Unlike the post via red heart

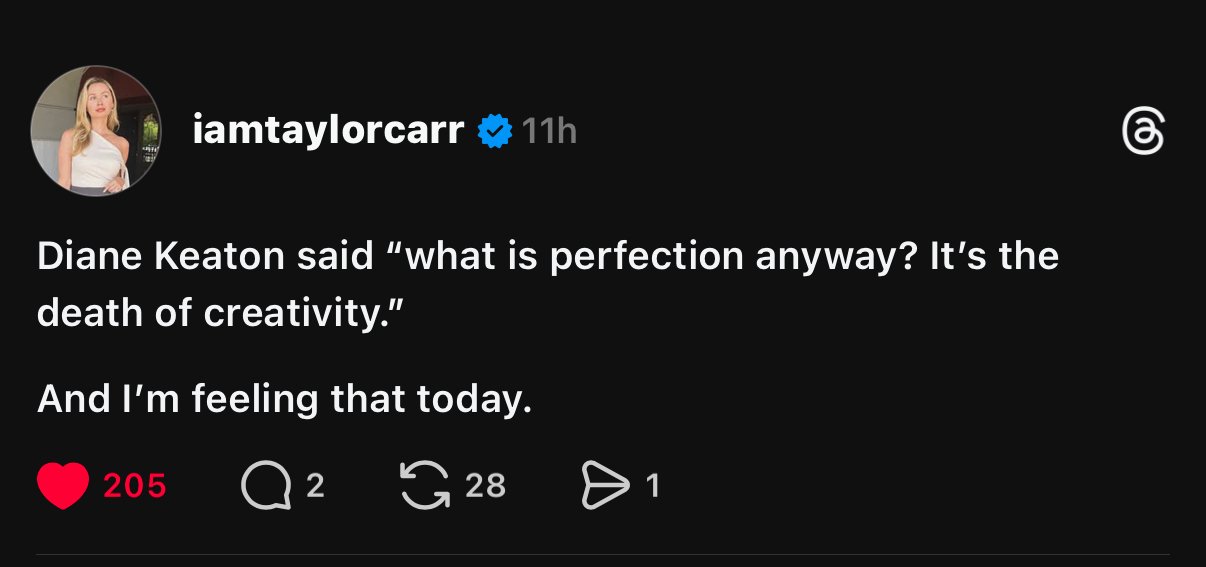click(x=62, y=486)
